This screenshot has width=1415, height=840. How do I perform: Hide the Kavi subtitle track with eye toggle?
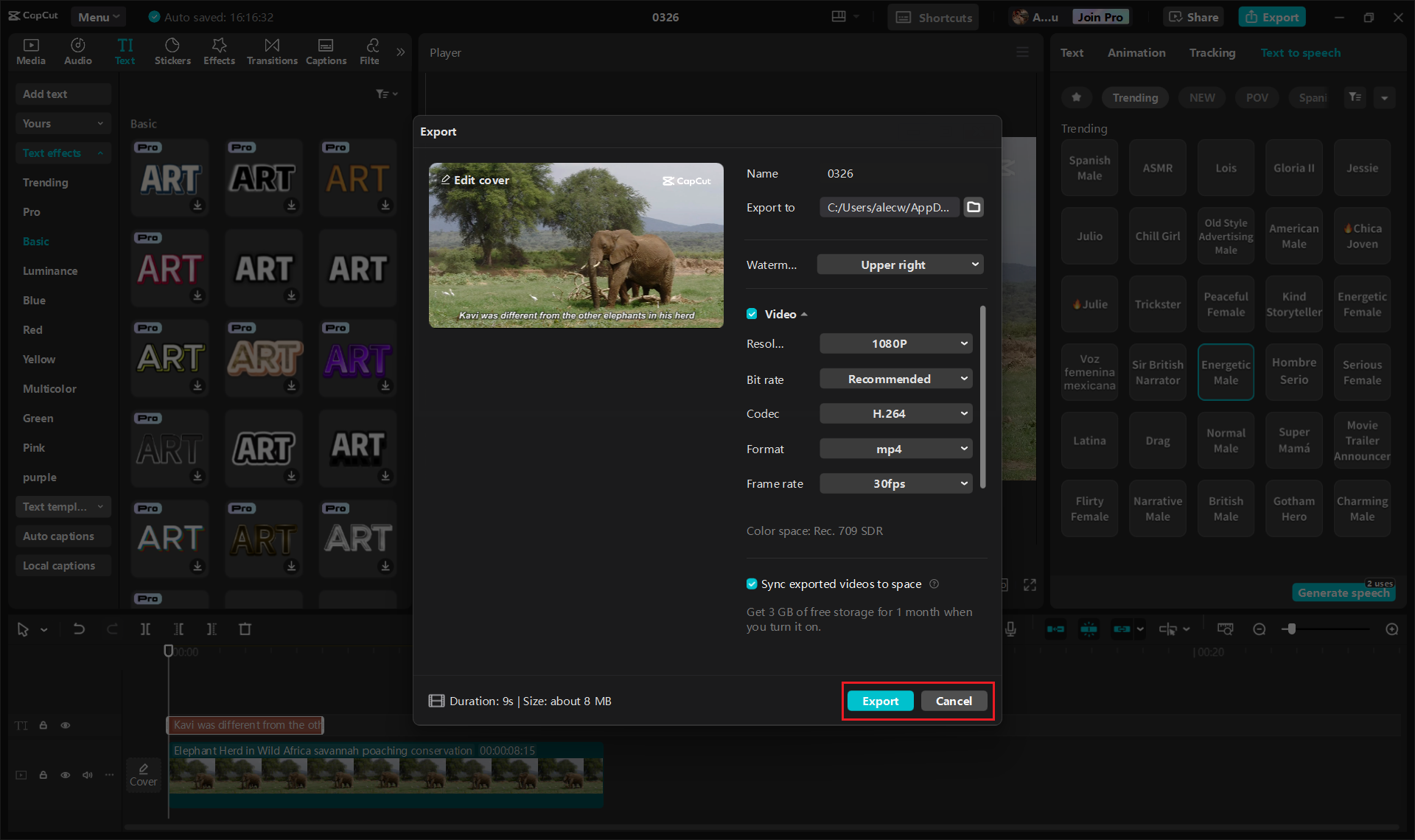pos(66,725)
